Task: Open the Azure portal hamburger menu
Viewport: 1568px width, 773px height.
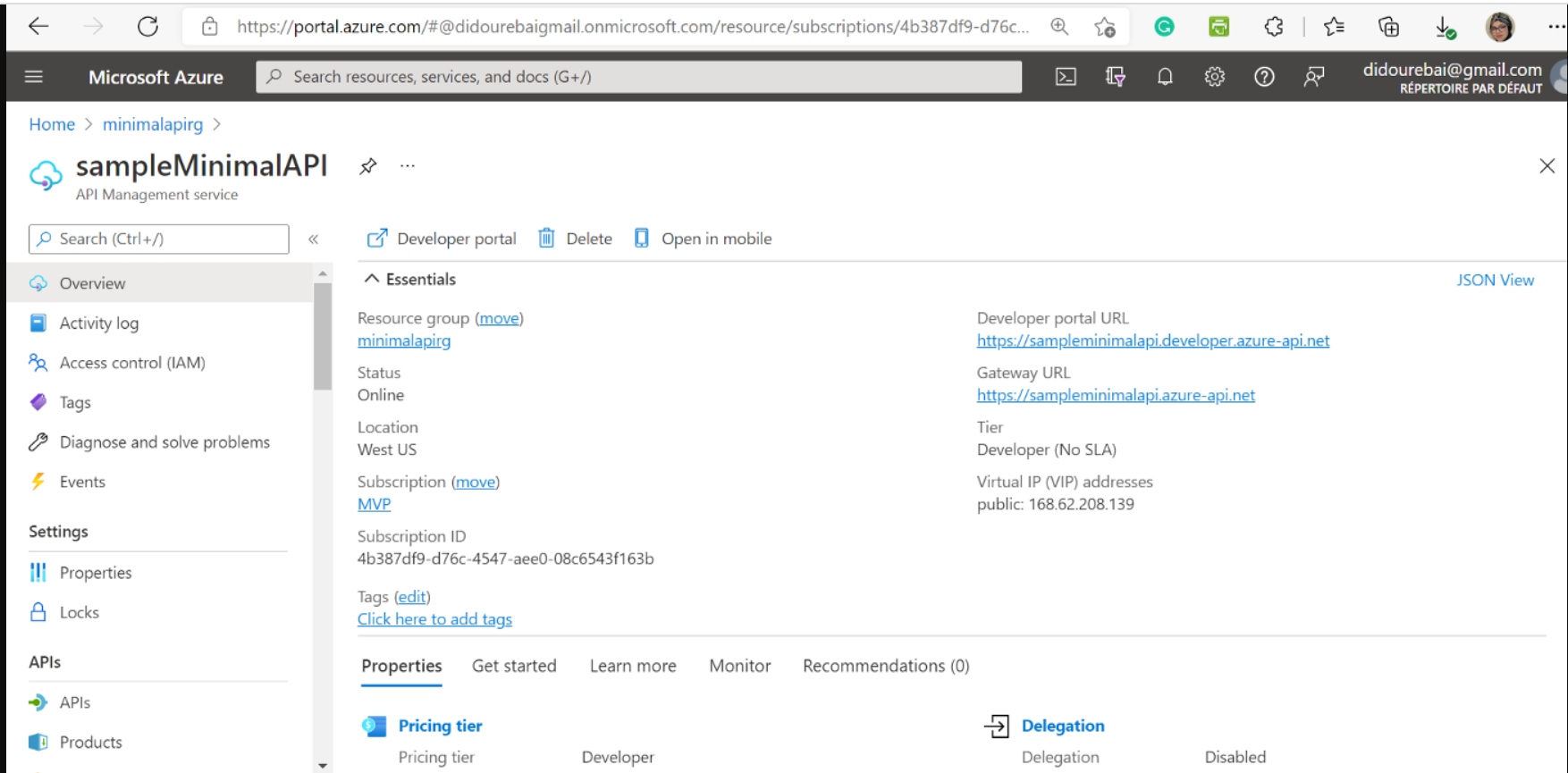Action: click(34, 77)
